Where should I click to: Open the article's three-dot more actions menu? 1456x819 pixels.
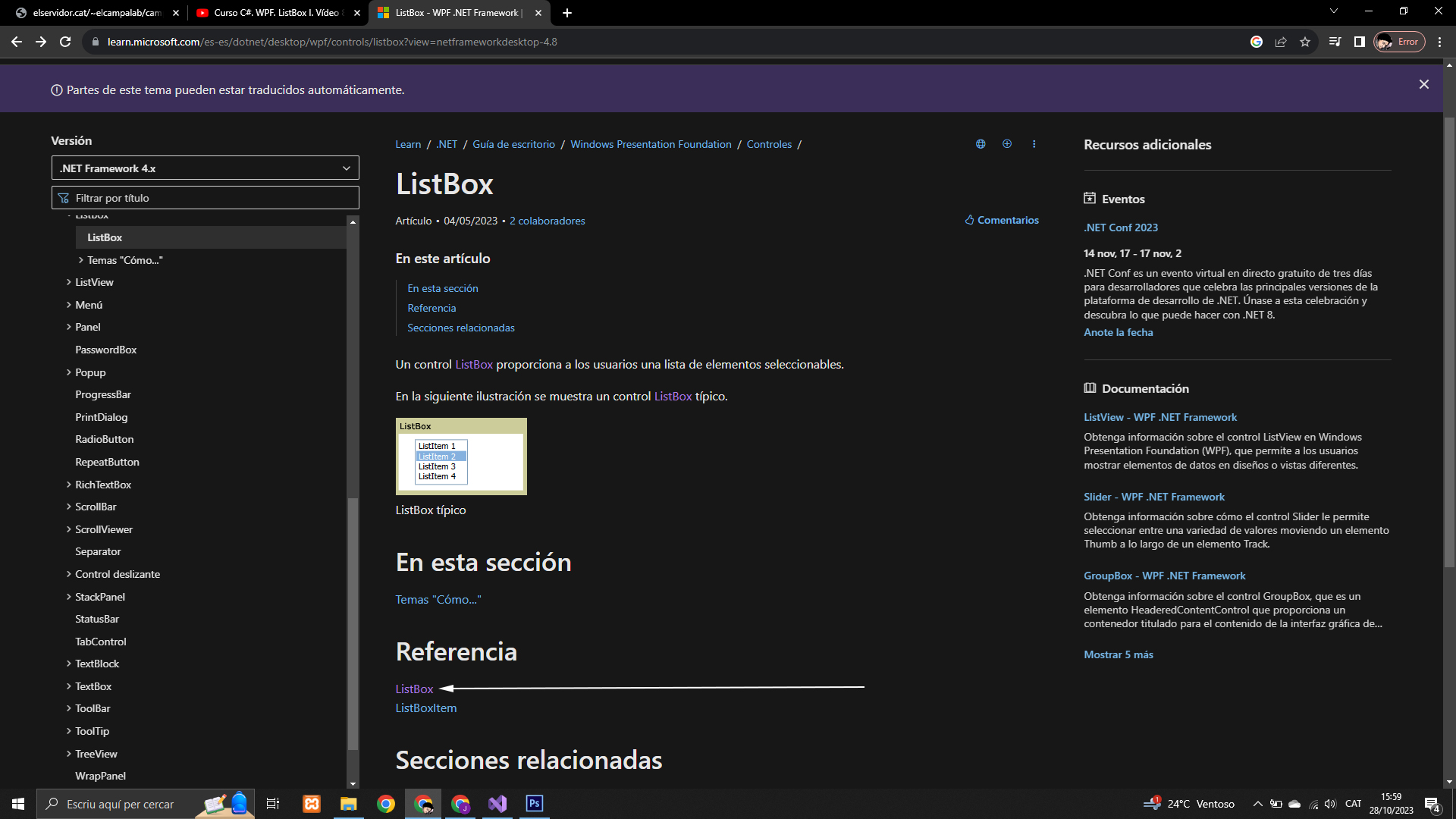[1034, 144]
